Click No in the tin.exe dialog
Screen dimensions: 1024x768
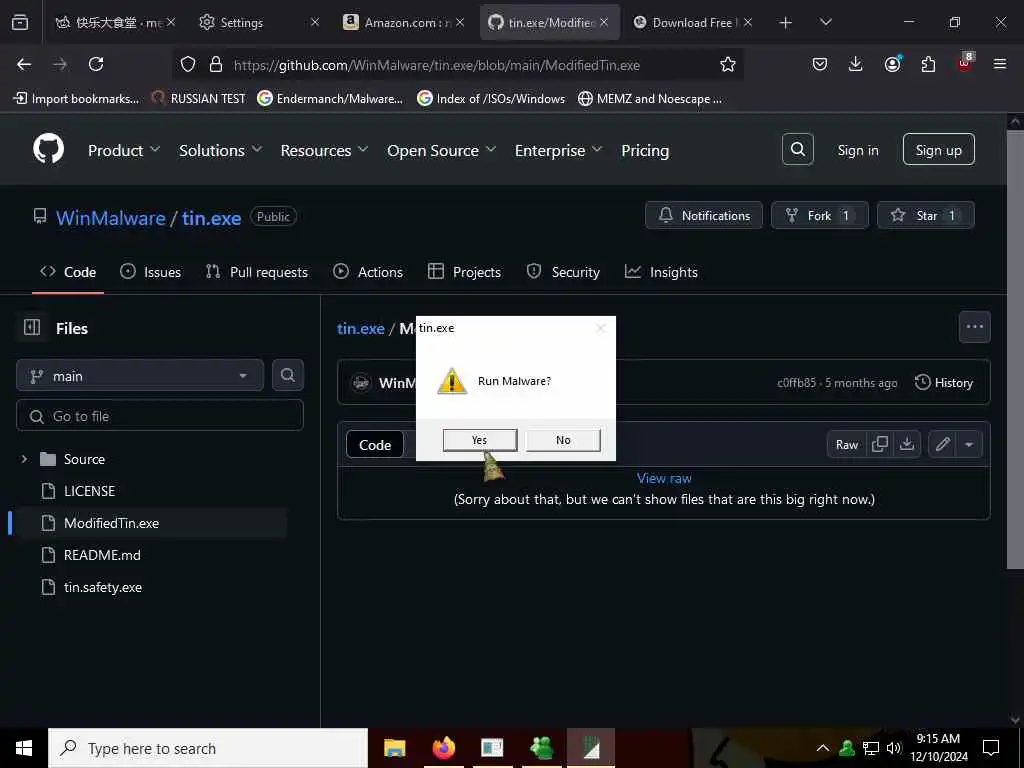[x=563, y=440]
